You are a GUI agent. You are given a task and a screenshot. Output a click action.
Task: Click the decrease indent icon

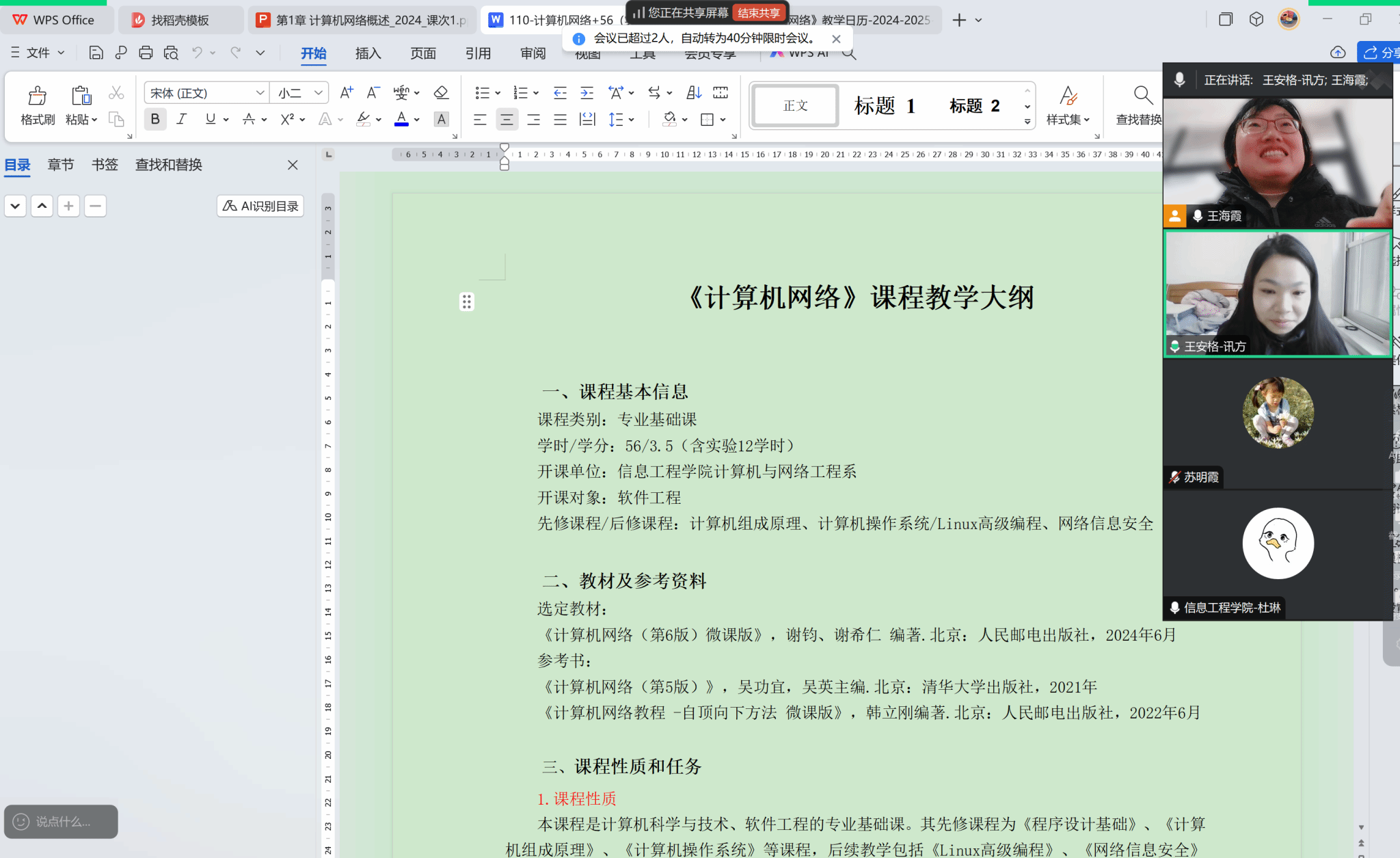(560, 92)
